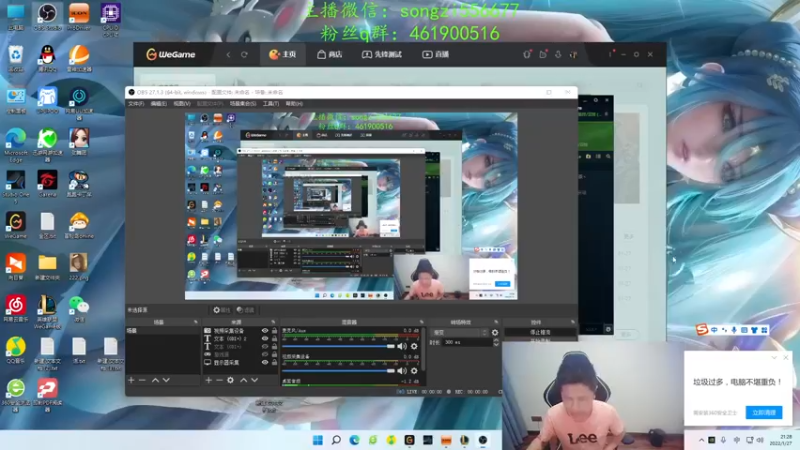Open WeChat desktop shortcut
Image resolution: width=800 pixels, height=450 pixels.
(x=79, y=309)
